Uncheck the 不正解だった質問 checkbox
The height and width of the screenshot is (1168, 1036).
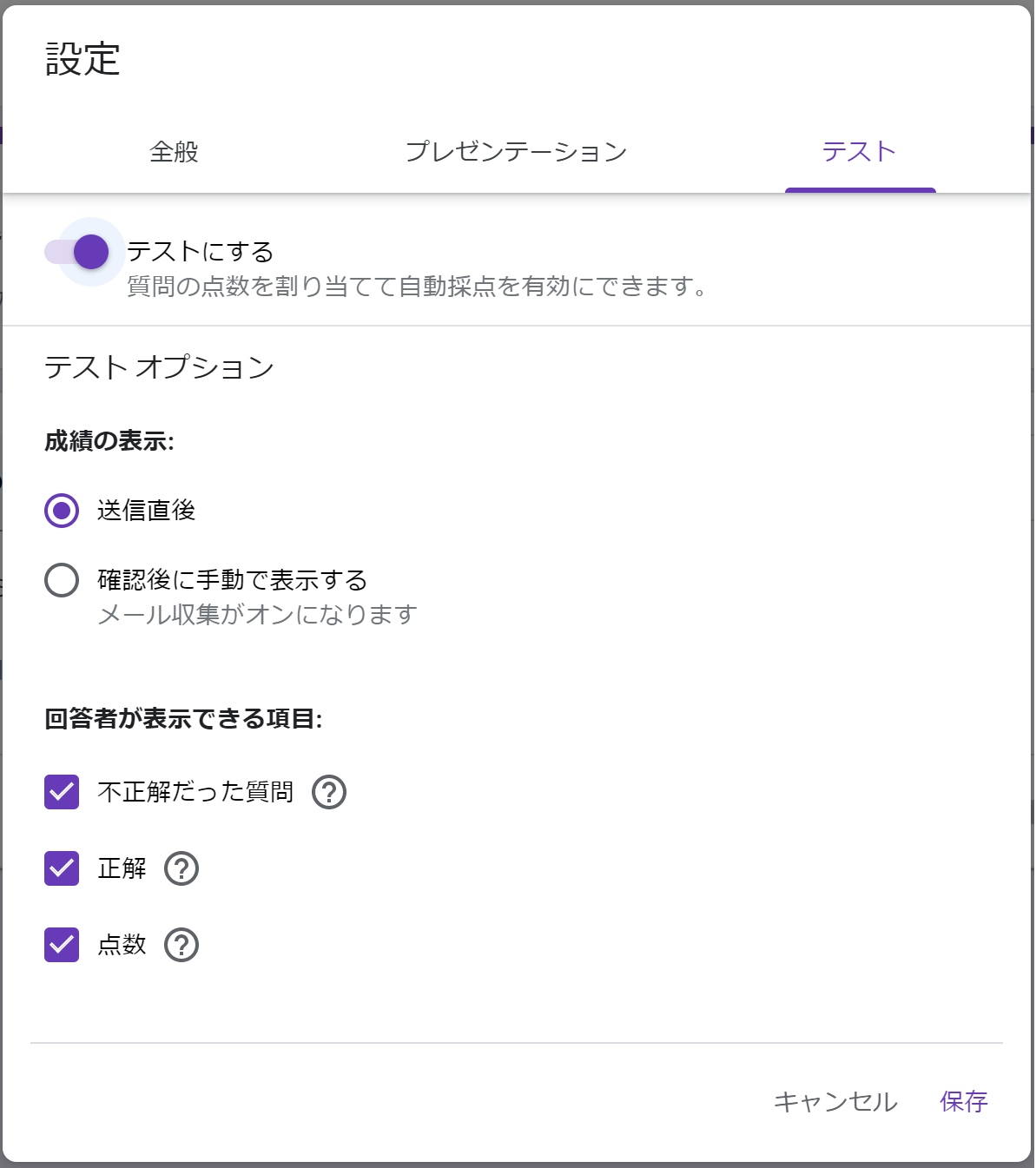click(x=62, y=792)
